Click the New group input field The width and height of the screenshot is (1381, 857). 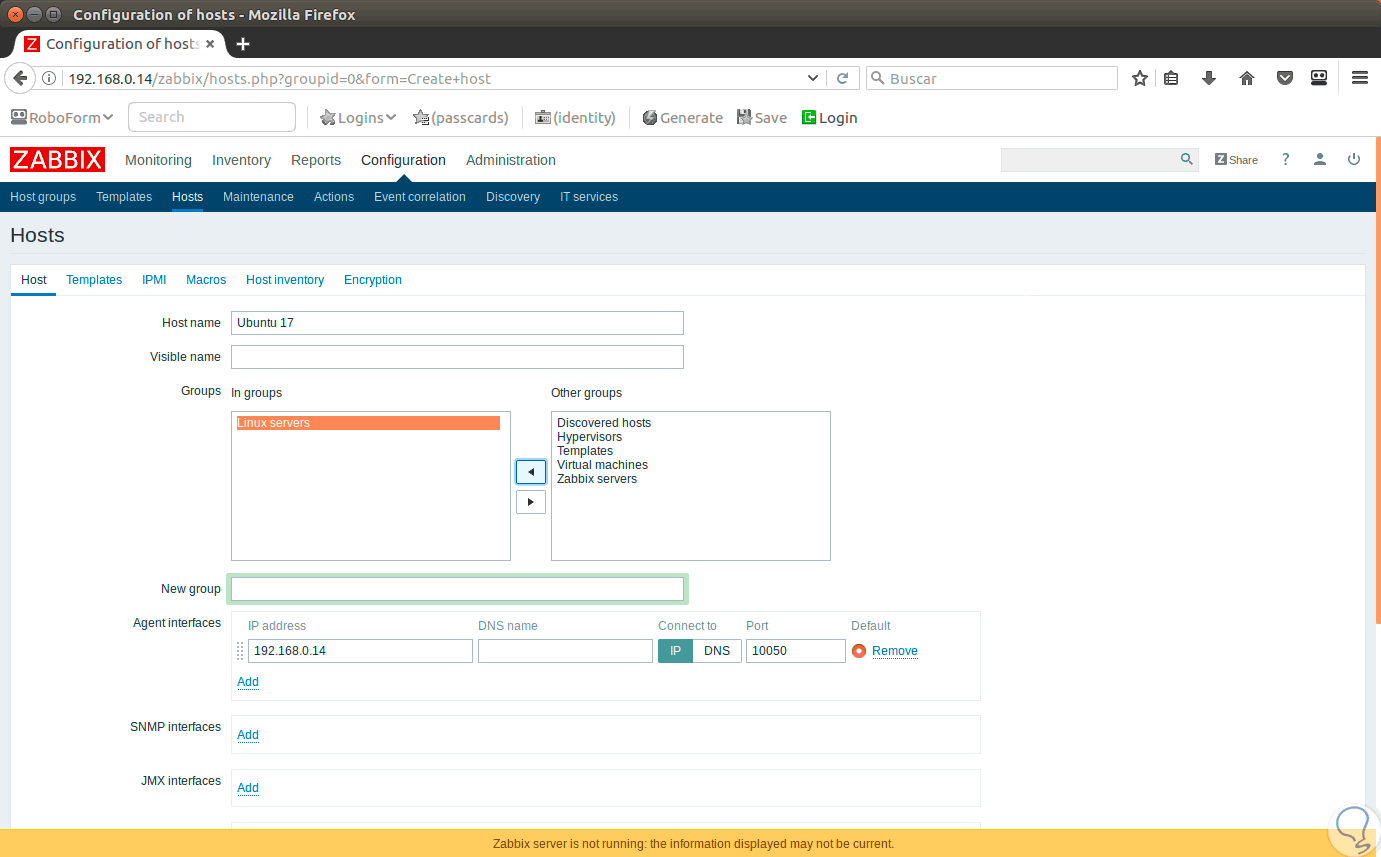tap(457, 589)
